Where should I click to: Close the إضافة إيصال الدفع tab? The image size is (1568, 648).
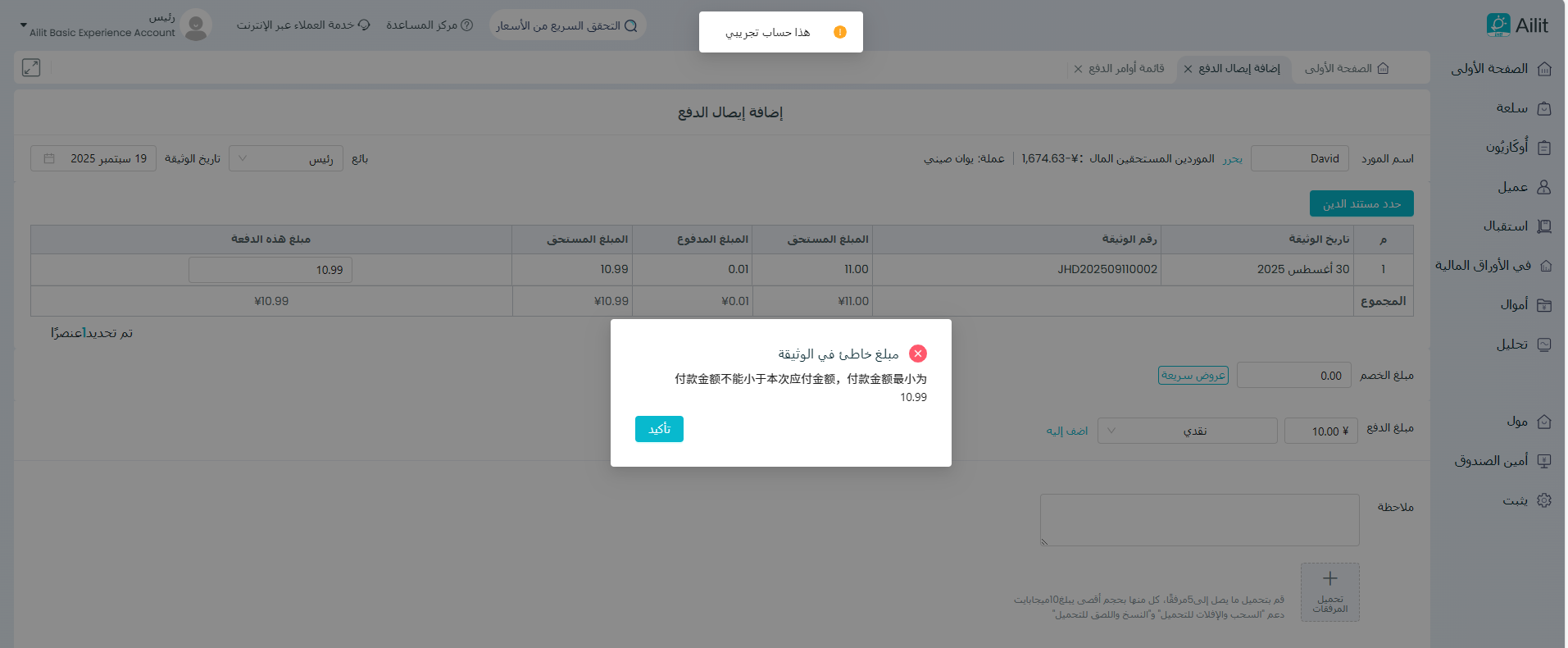(1188, 69)
